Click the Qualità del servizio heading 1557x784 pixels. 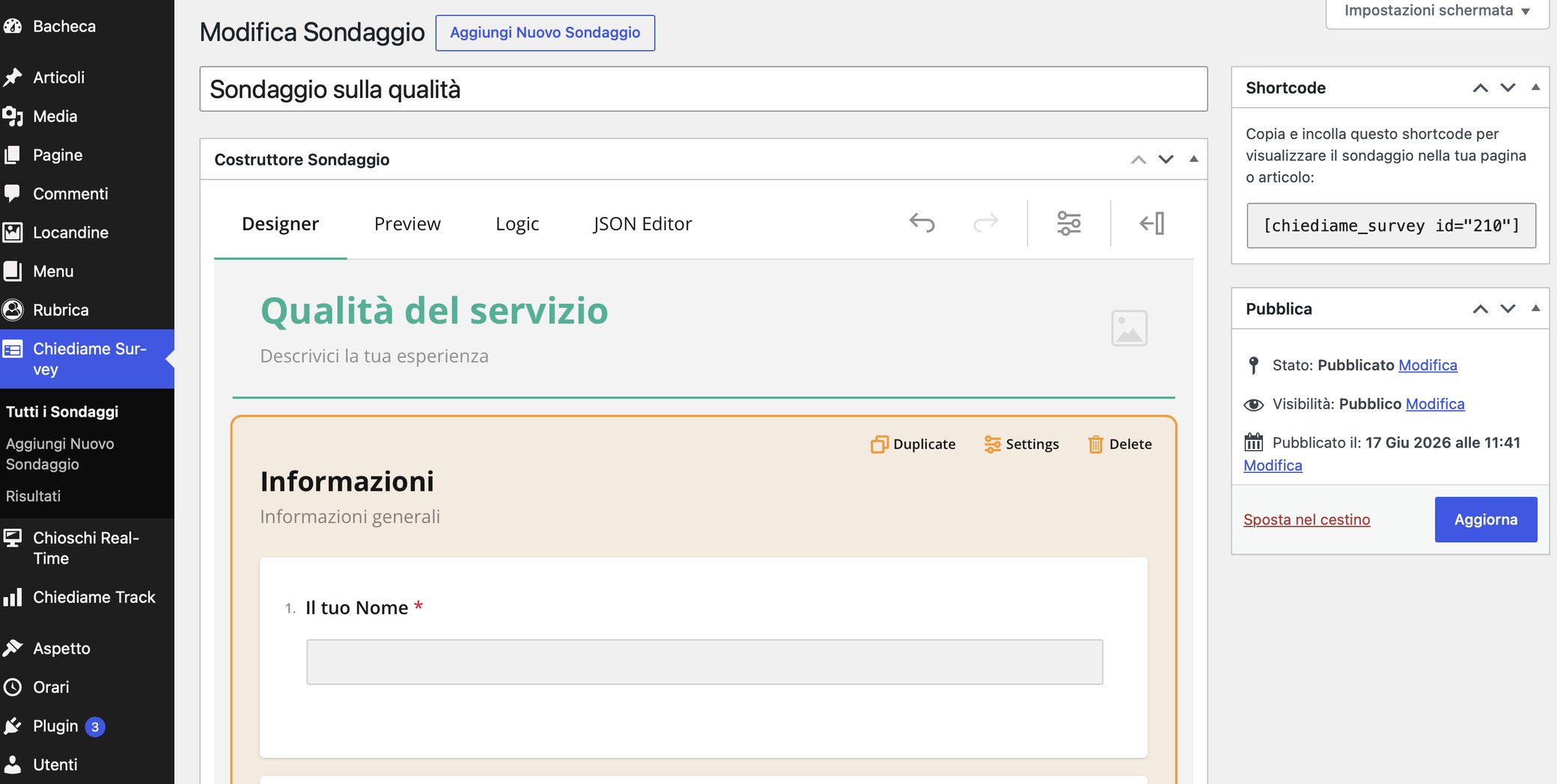pyautogui.click(x=434, y=310)
